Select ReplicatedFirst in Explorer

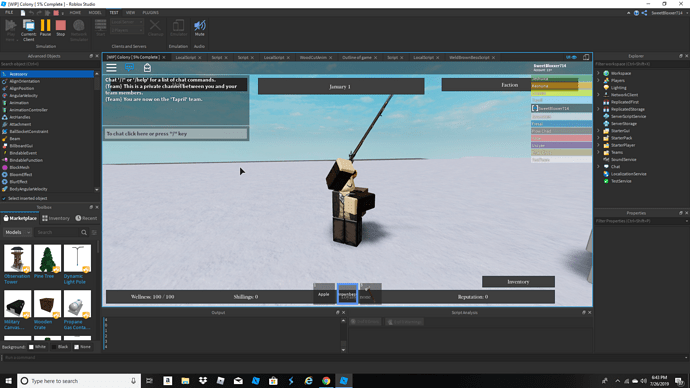624,102
